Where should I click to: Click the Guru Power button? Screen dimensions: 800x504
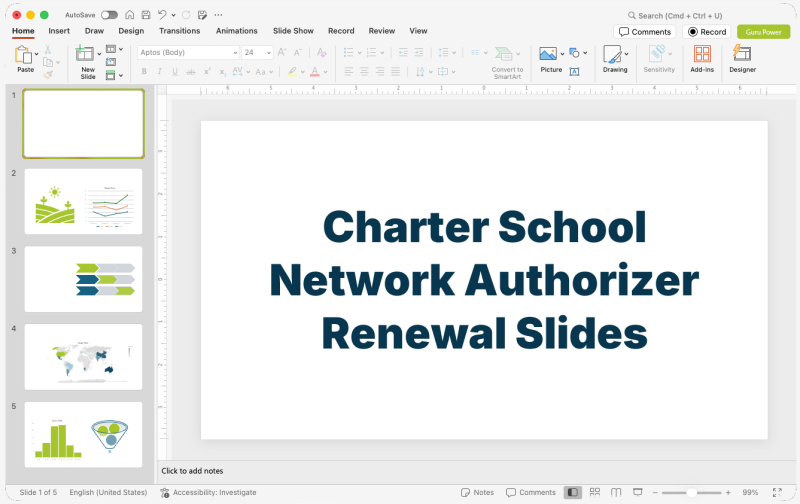click(x=763, y=32)
